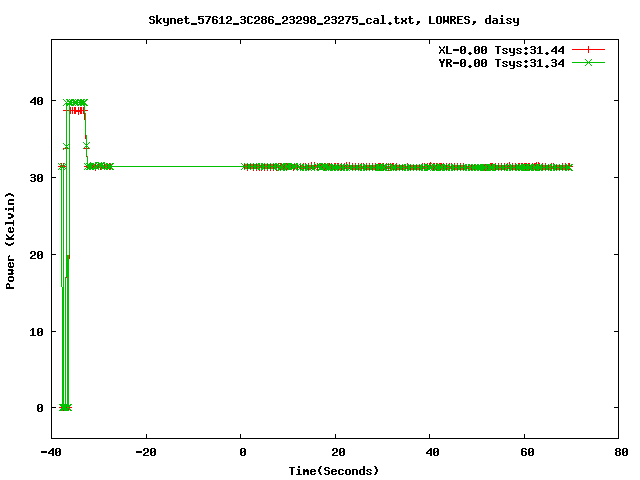640x480 pixels.
Task: Click the plot title 'Skynet_57612_3C286_23298_23275_cal.txt, LOWRES, daisy'
Action: (x=334, y=20)
